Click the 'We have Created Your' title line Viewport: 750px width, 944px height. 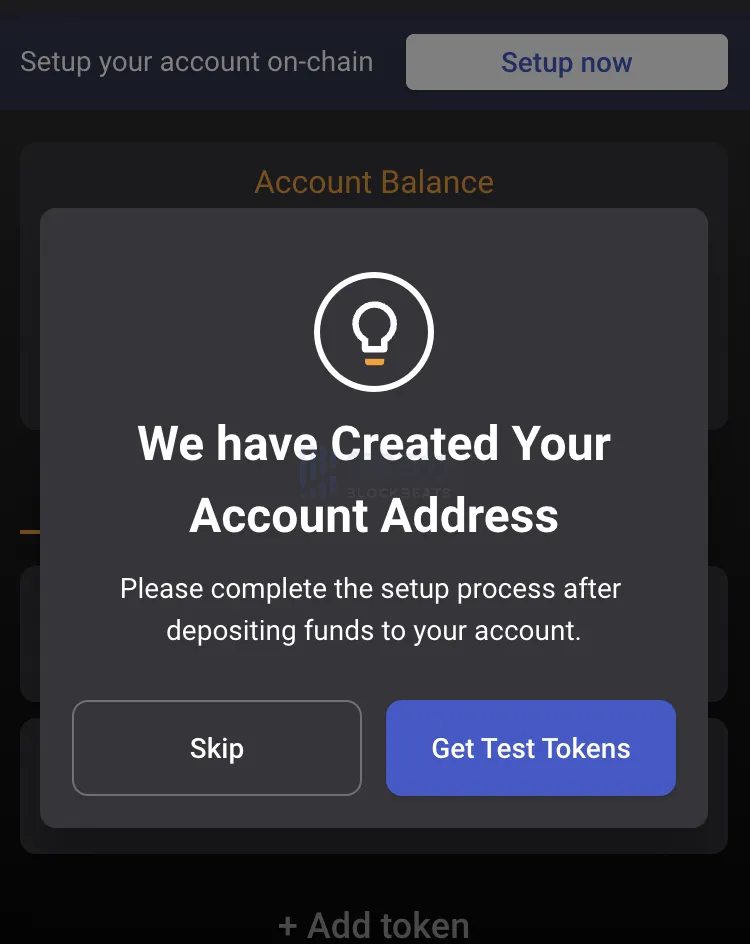click(374, 443)
